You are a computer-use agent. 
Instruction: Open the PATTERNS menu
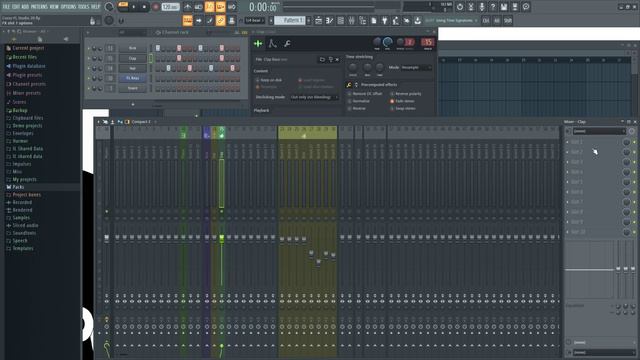pyautogui.click(x=39, y=7)
